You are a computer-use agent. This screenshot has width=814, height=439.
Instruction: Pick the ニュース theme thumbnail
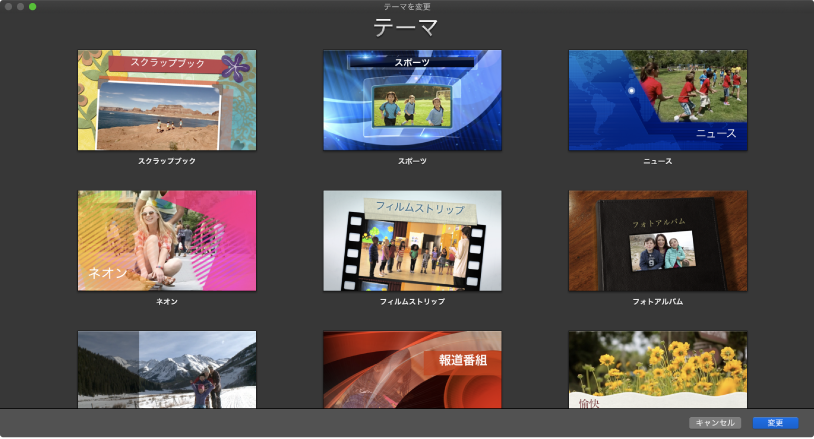click(x=658, y=100)
